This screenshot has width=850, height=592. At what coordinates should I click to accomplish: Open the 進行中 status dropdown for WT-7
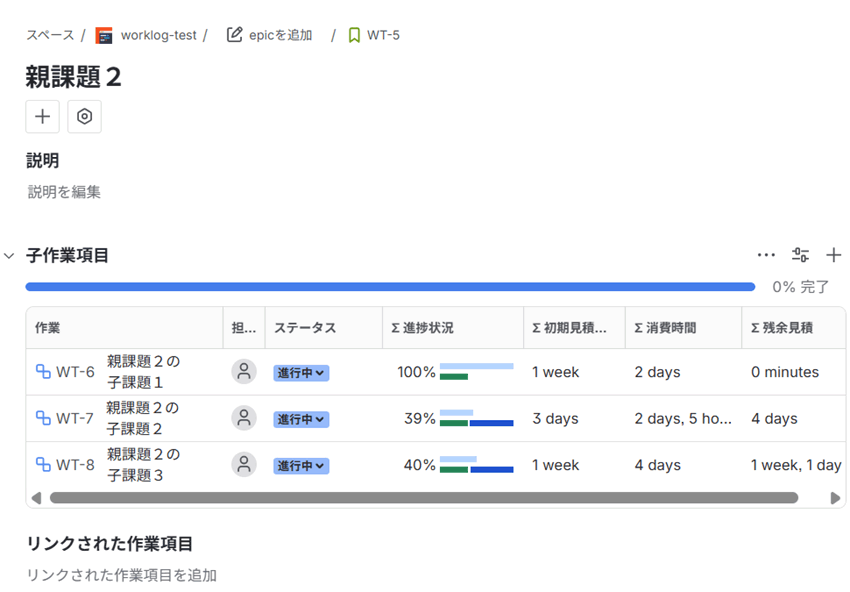pos(301,419)
